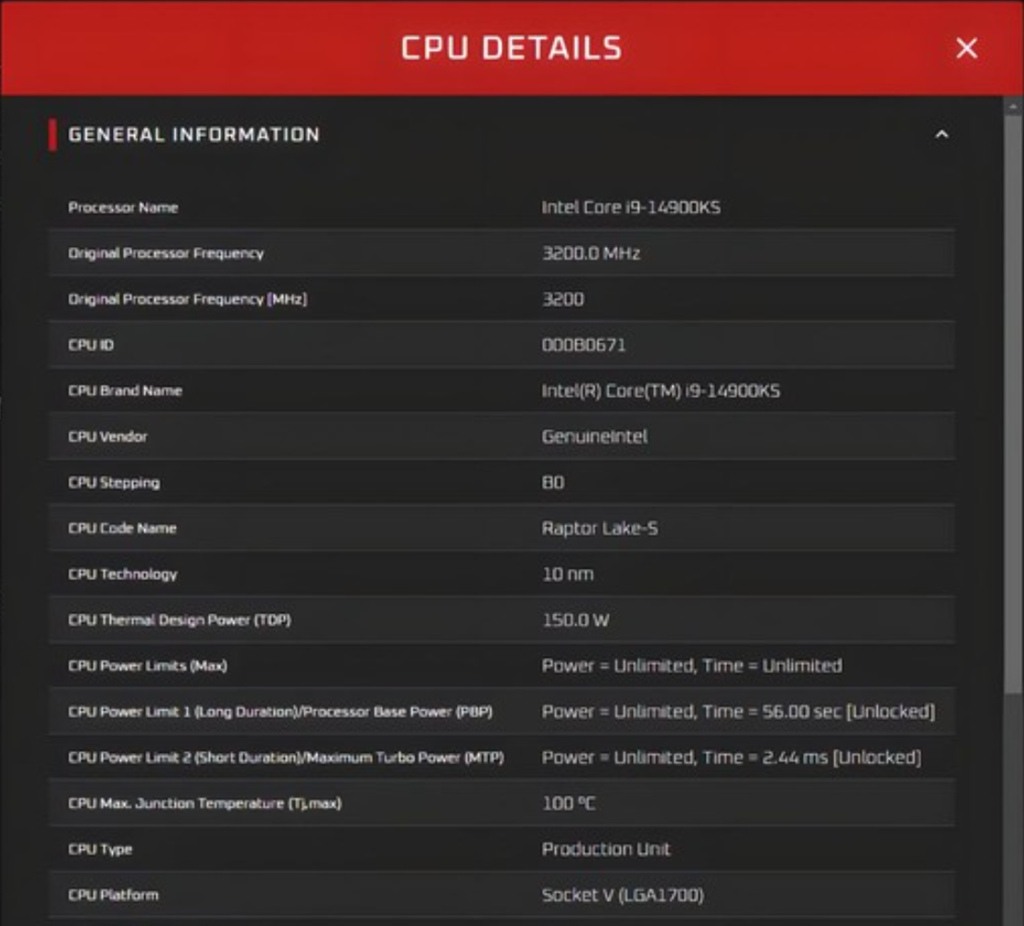Select the CPU Power Limits (Max) value
The height and width of the screenshot is (926, 1024).
pos(692,665)
